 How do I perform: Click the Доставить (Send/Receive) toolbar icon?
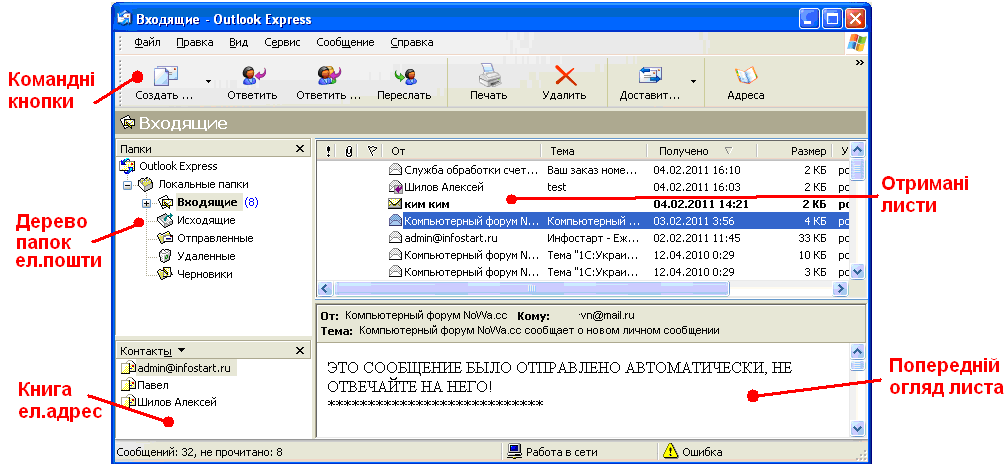[x=650, y=76]
